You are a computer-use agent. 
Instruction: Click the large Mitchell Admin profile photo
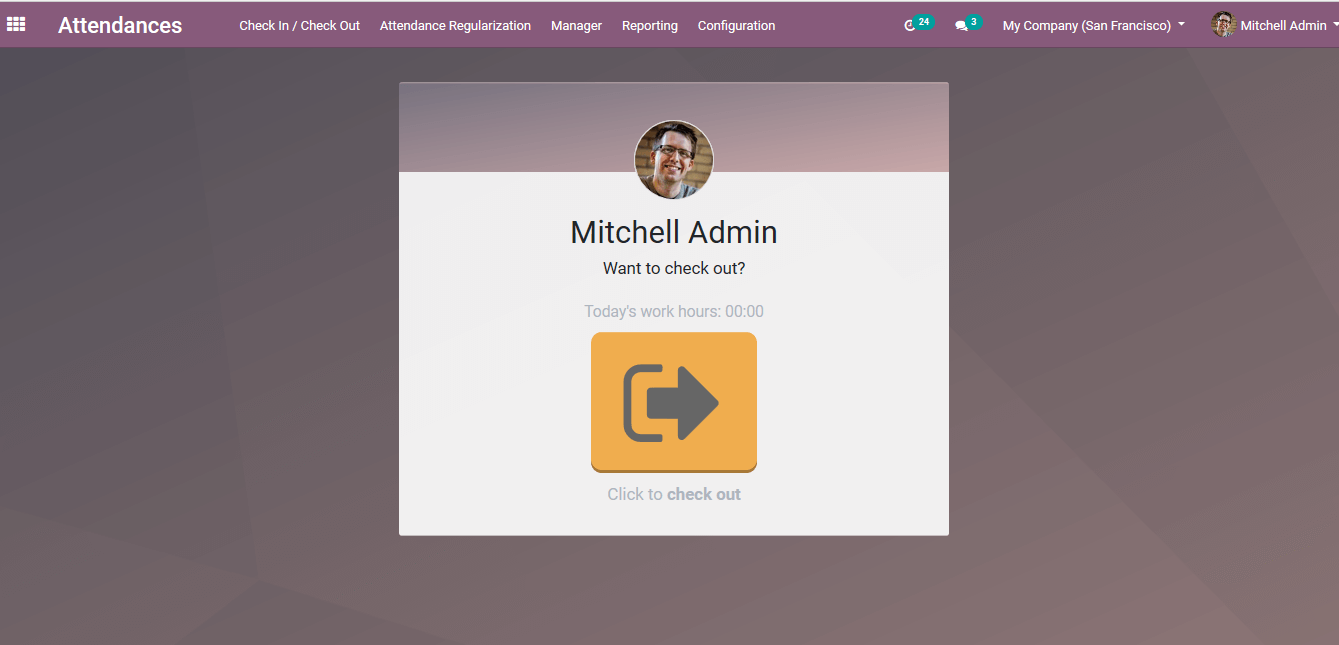coord(674,160)
